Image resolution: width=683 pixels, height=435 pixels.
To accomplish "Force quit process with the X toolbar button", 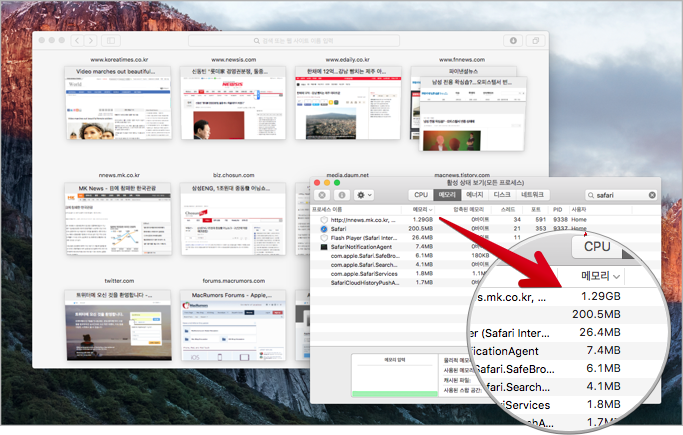I will coord(322,195).
